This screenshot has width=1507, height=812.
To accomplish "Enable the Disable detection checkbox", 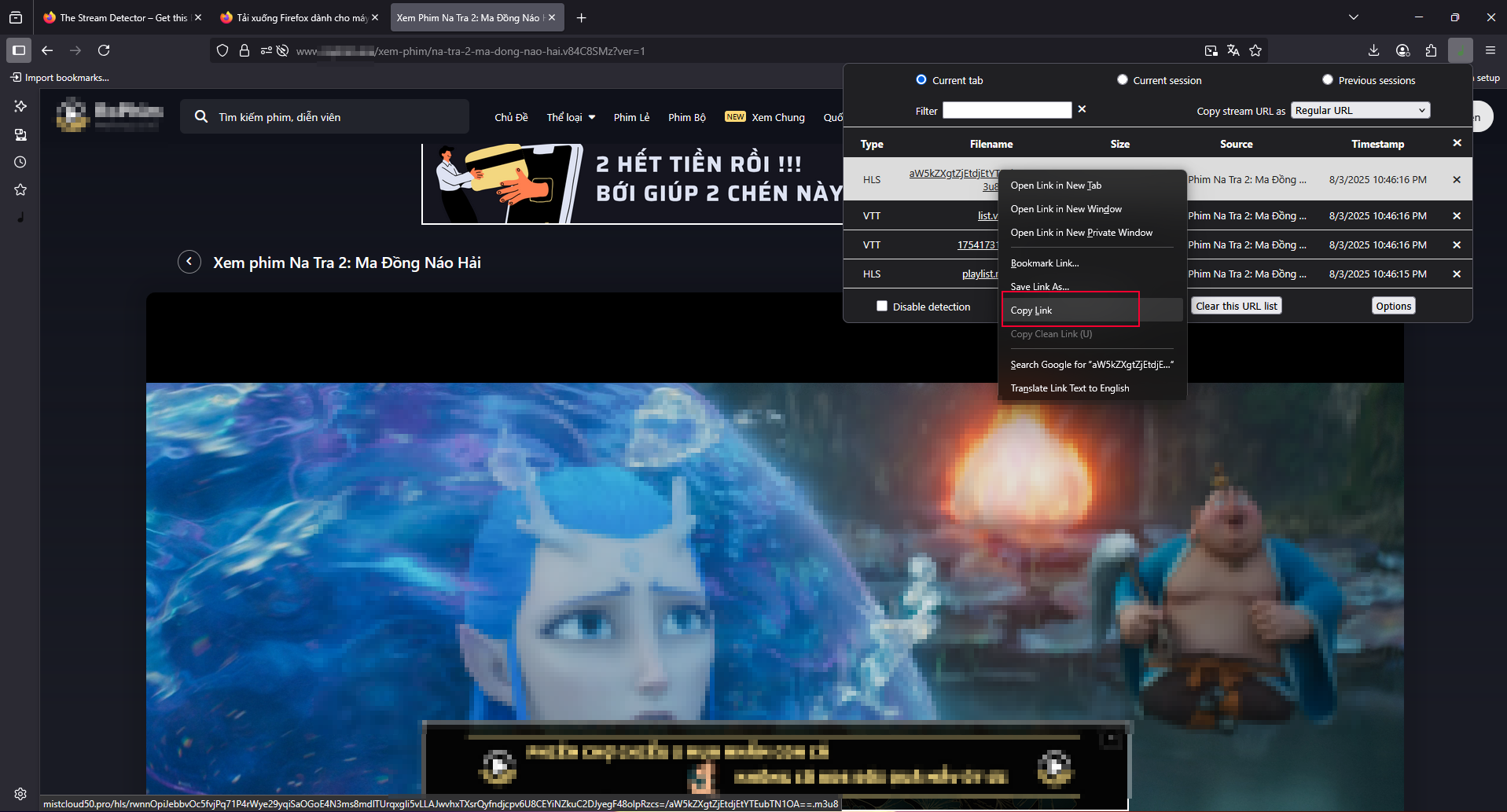I will 882,306.
